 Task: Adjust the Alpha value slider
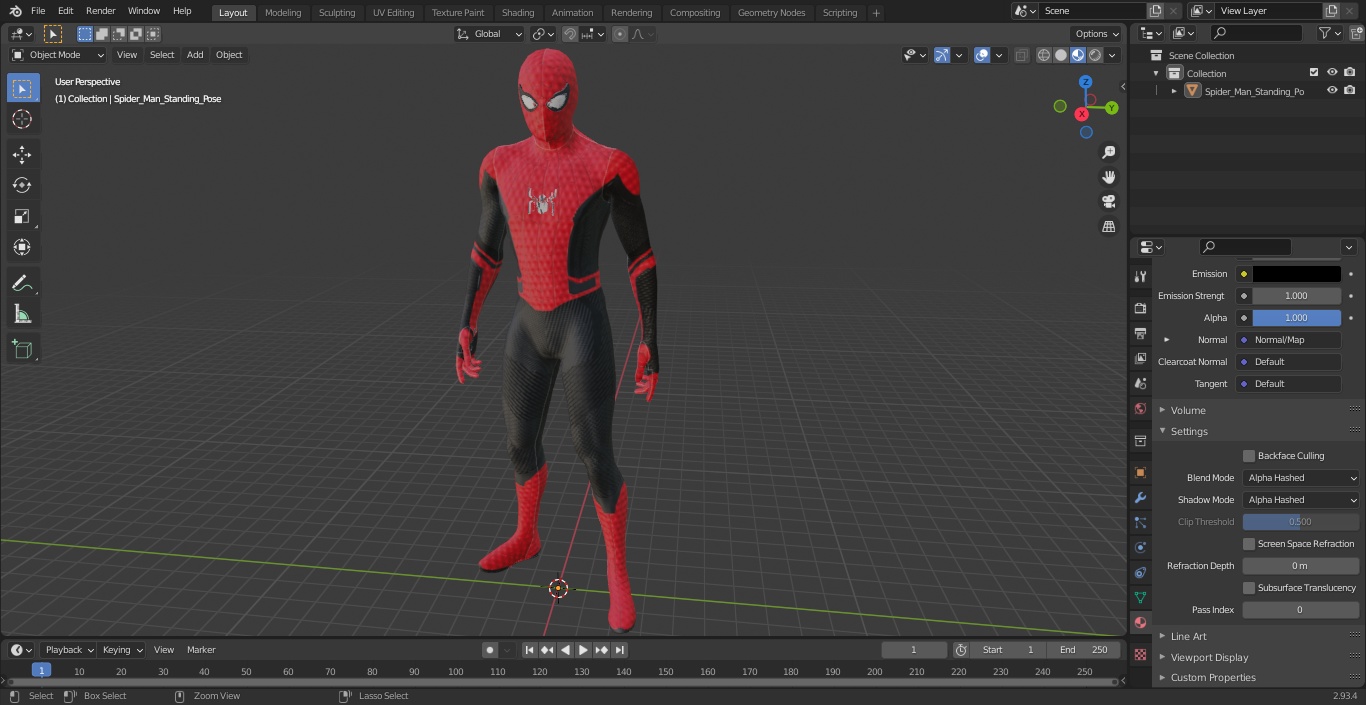1296,318
